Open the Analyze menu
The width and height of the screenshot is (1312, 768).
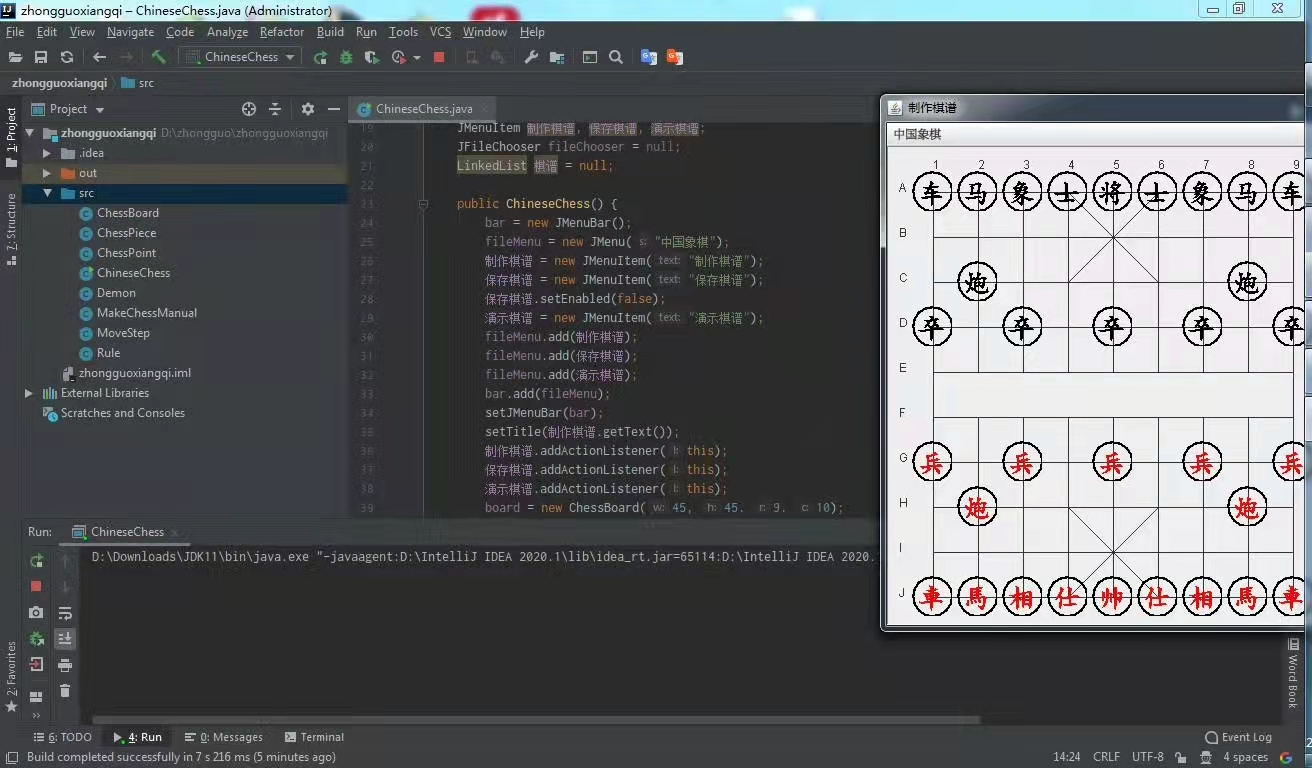(227, 32)
